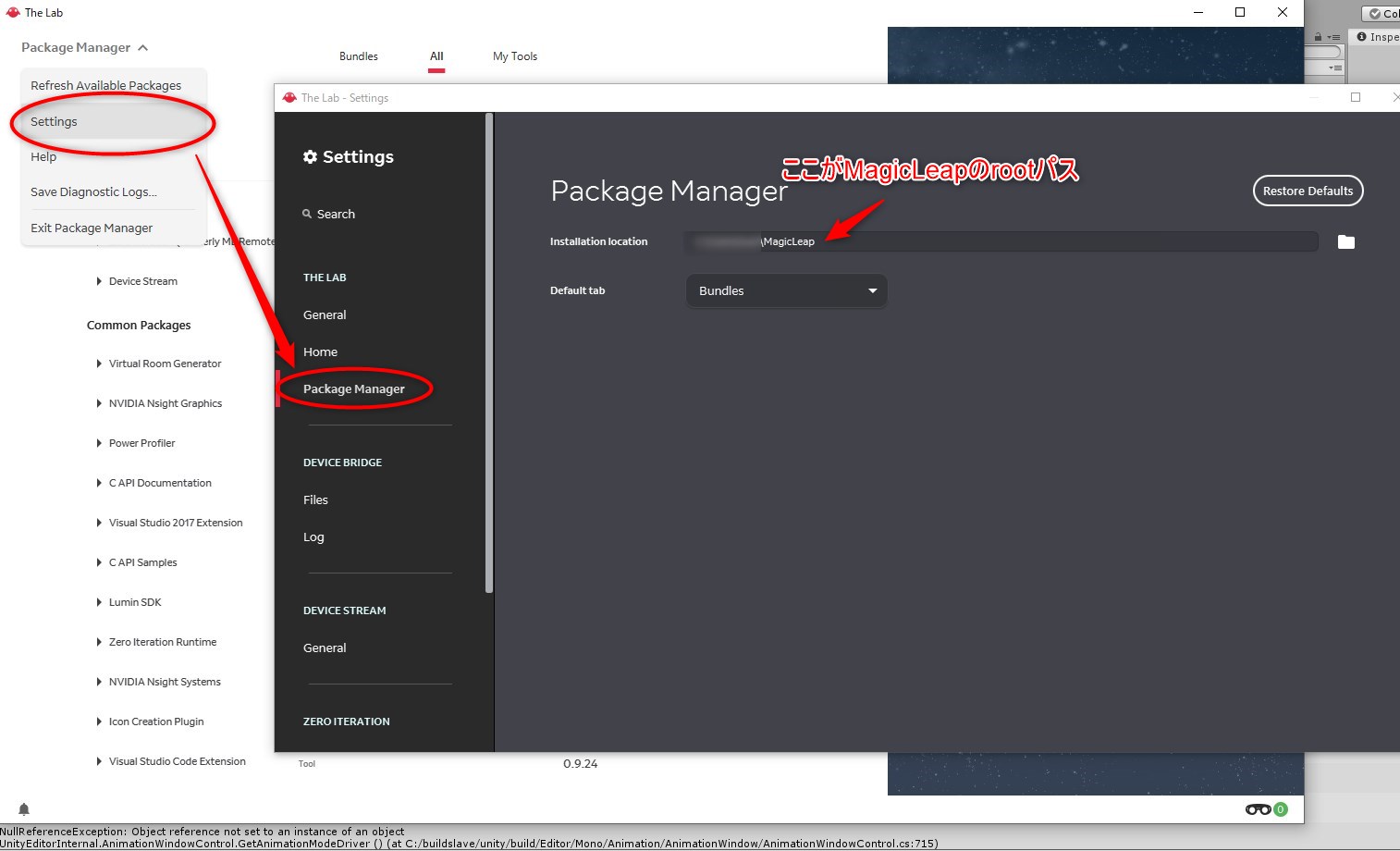The width and height of the screenshot is (1400, 851).
Task: Click the Unity console NullReferenceException message
Action: pyautogui.click(x=203, y=832)
